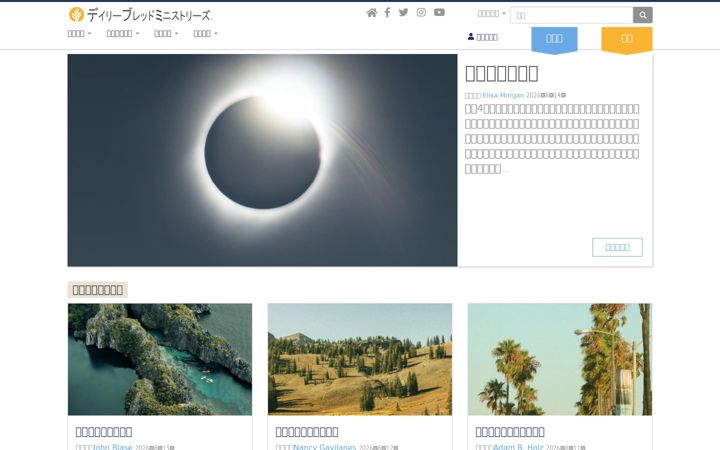
Task: Click the magnifier search button
Action: [x=643, y=15]
